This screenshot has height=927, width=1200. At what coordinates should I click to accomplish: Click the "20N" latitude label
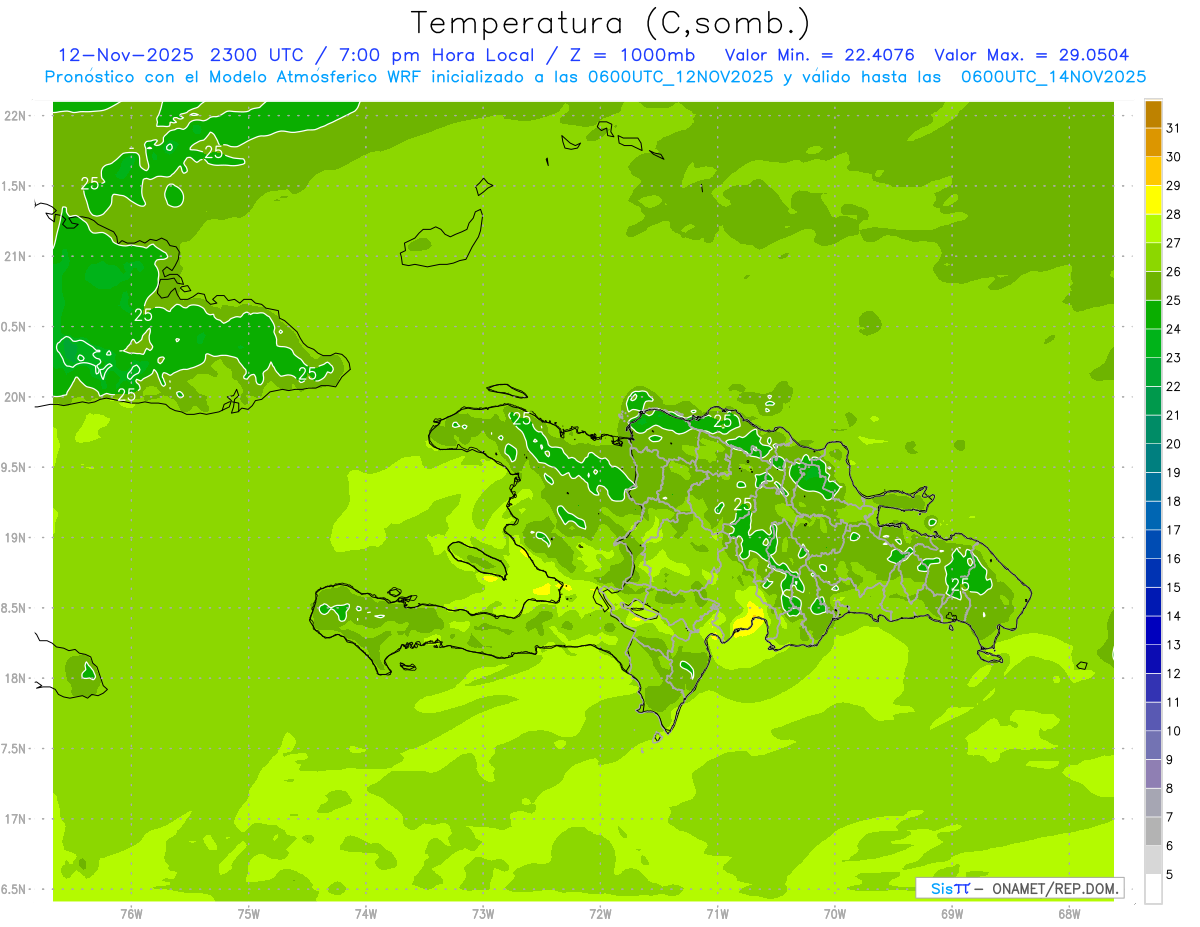point(15,397)
